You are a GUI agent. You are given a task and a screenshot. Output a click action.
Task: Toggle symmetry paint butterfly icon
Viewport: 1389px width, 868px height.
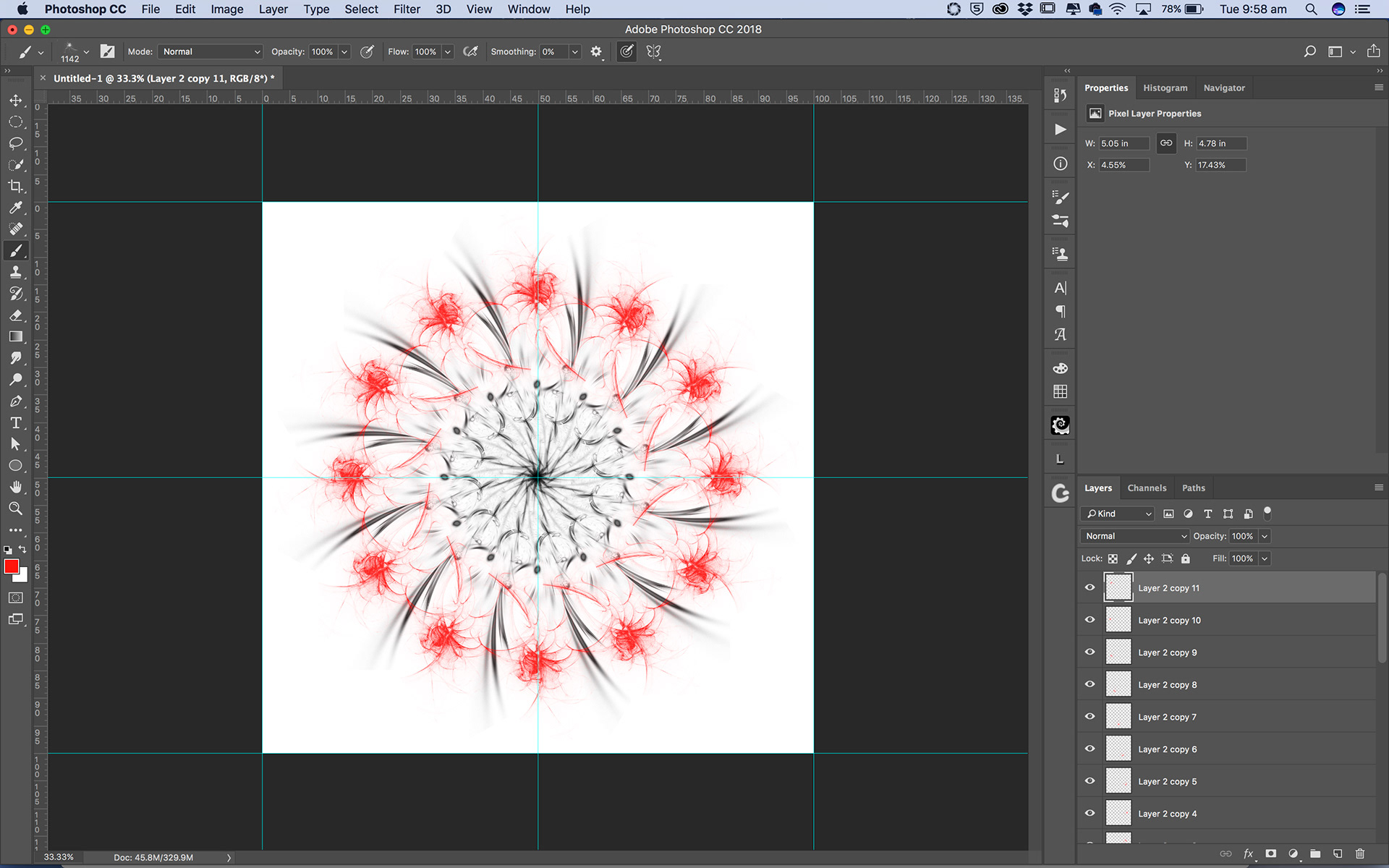tap(653, 51)
